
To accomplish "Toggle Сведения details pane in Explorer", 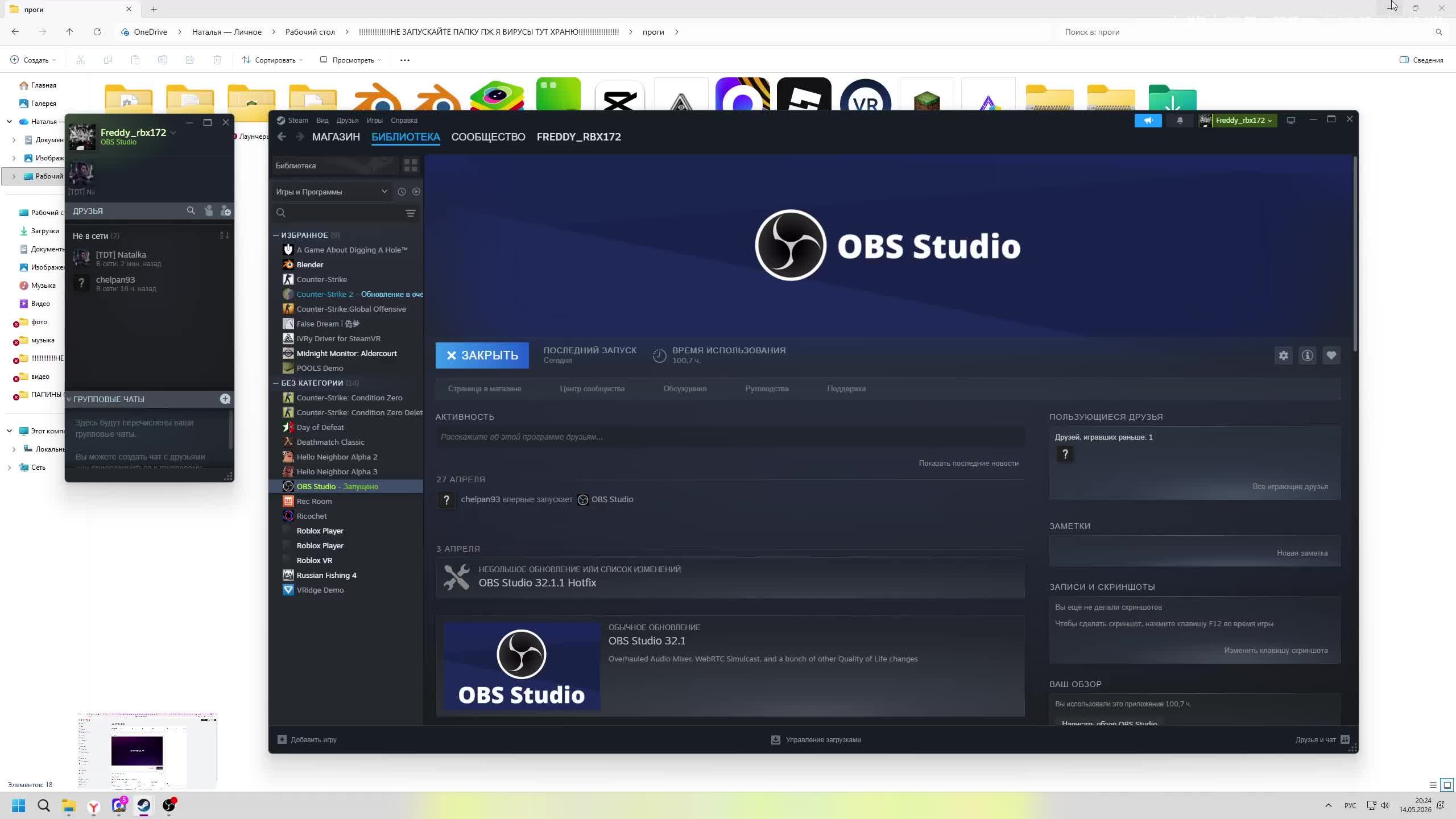I will (1421, 60).
